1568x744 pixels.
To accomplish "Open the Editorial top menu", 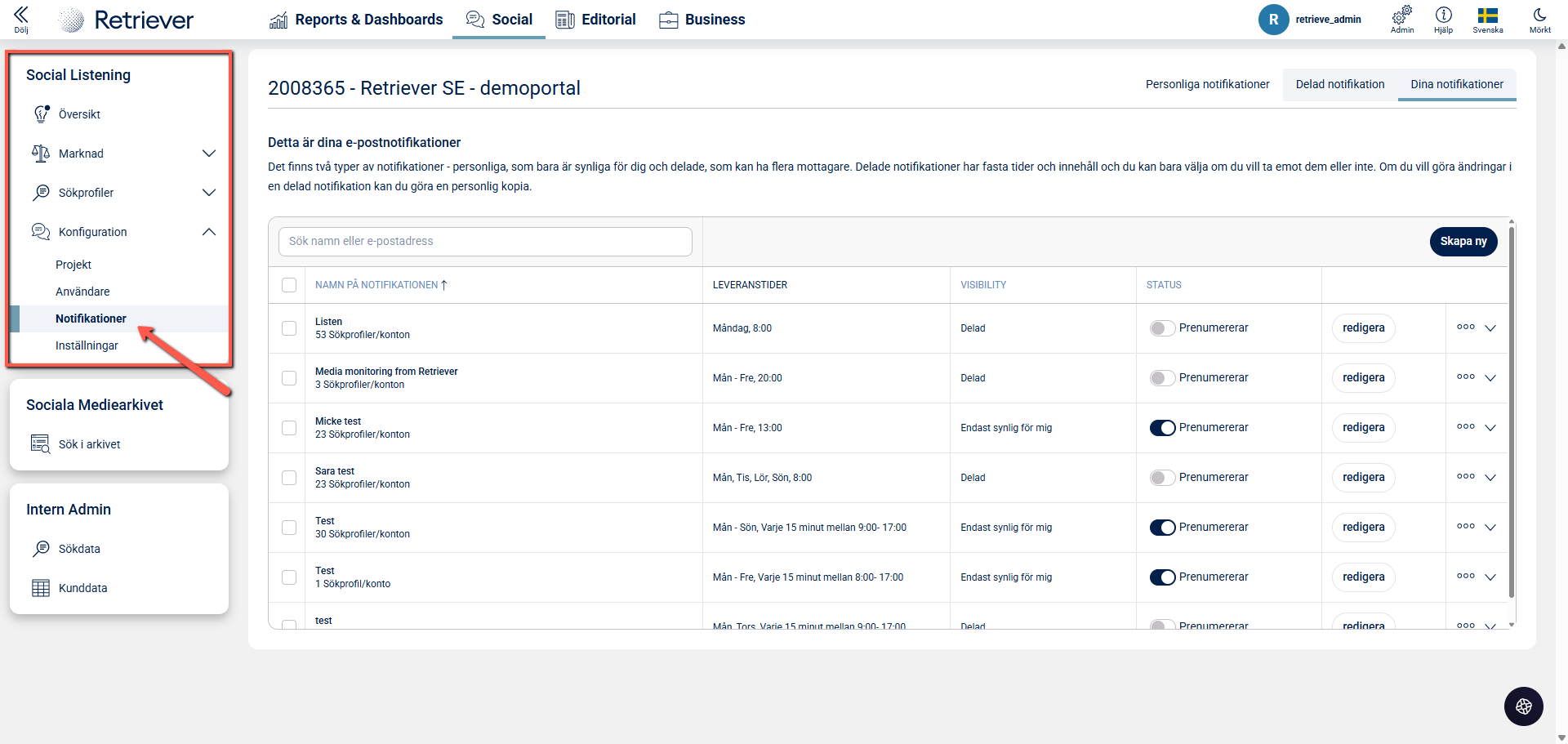I will pyautogui.click(x=595, y=20).
